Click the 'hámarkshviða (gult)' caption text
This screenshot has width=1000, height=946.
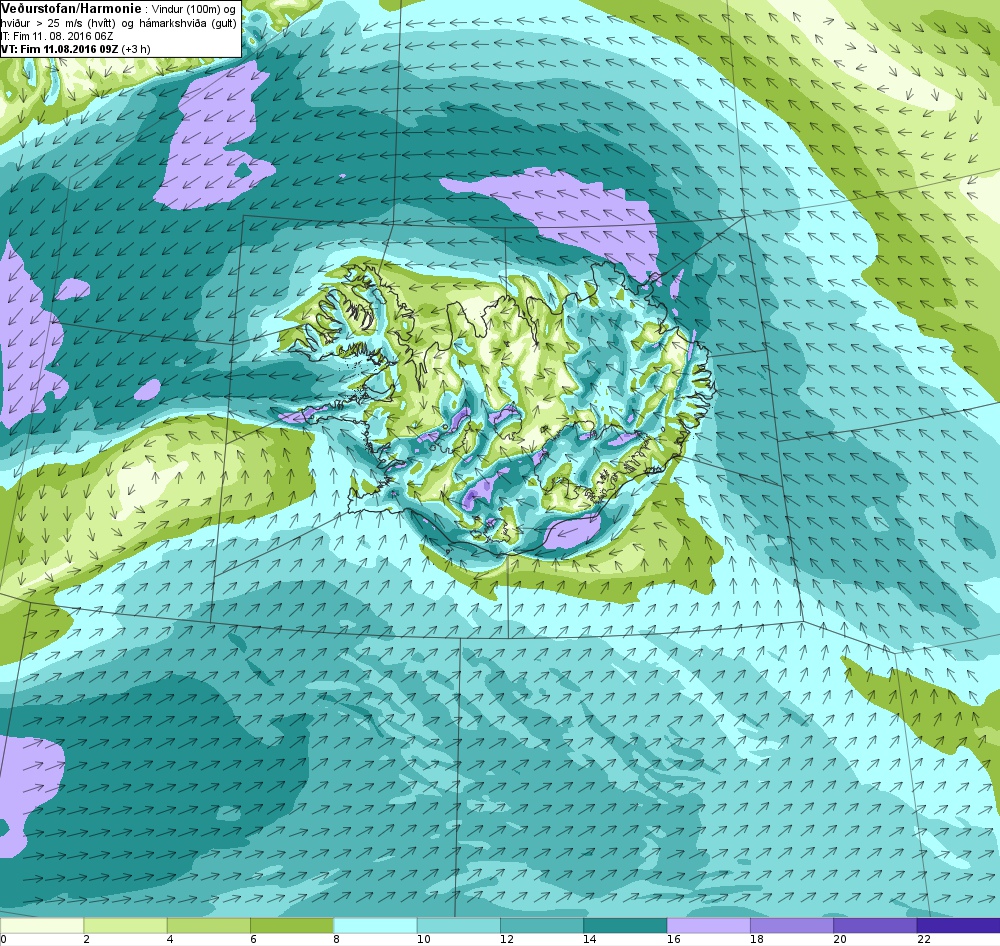tap(188, 24)
